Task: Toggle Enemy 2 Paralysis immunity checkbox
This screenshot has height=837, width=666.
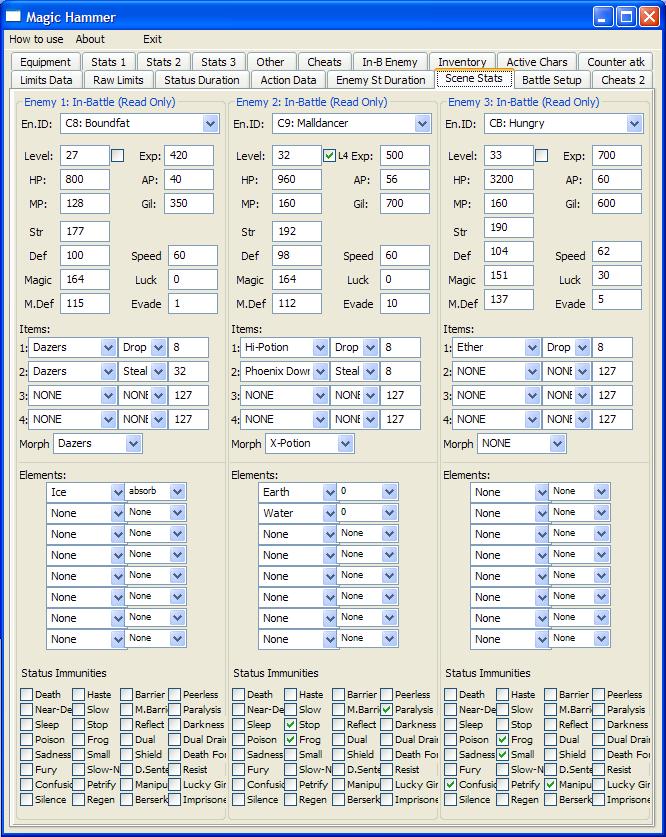Action: [x=387, y=709]
